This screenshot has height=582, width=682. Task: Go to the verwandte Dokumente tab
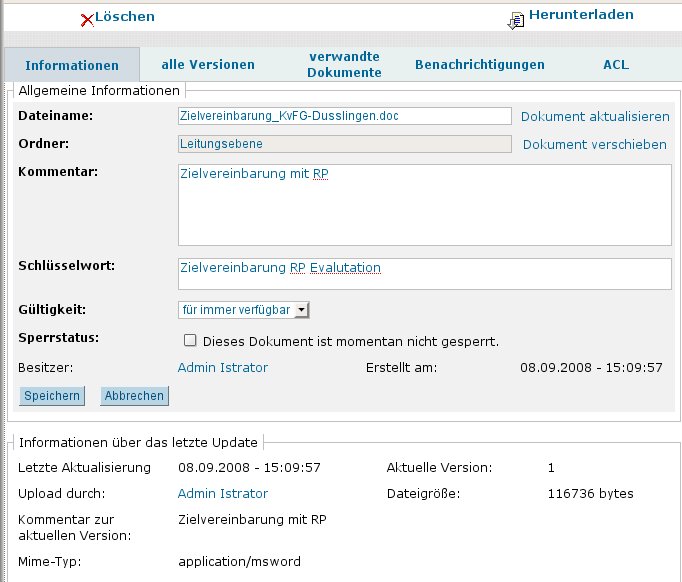[x=344, y=65]
